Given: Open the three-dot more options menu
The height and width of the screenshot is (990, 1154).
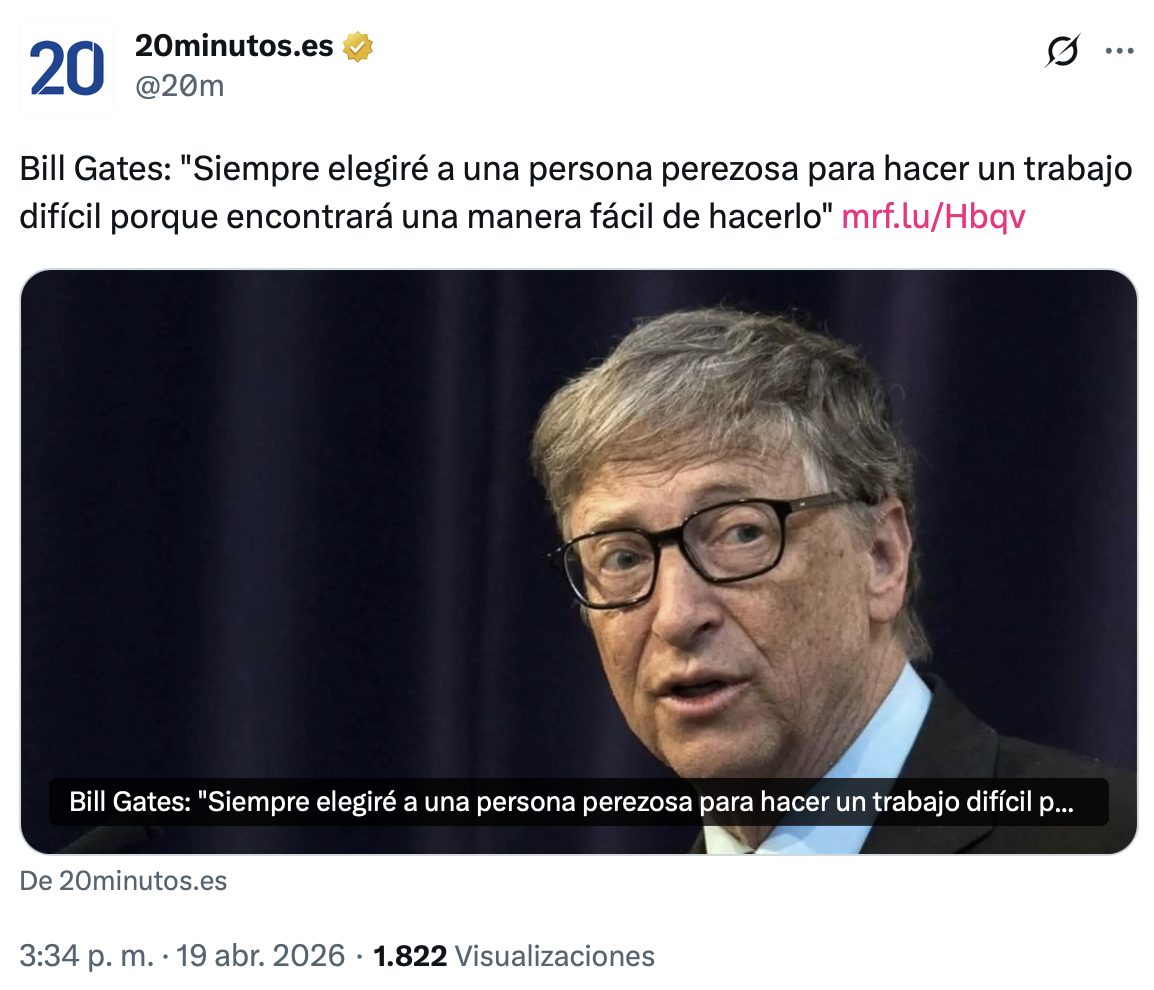Looking at the screenshot, I should point(1119,51).
